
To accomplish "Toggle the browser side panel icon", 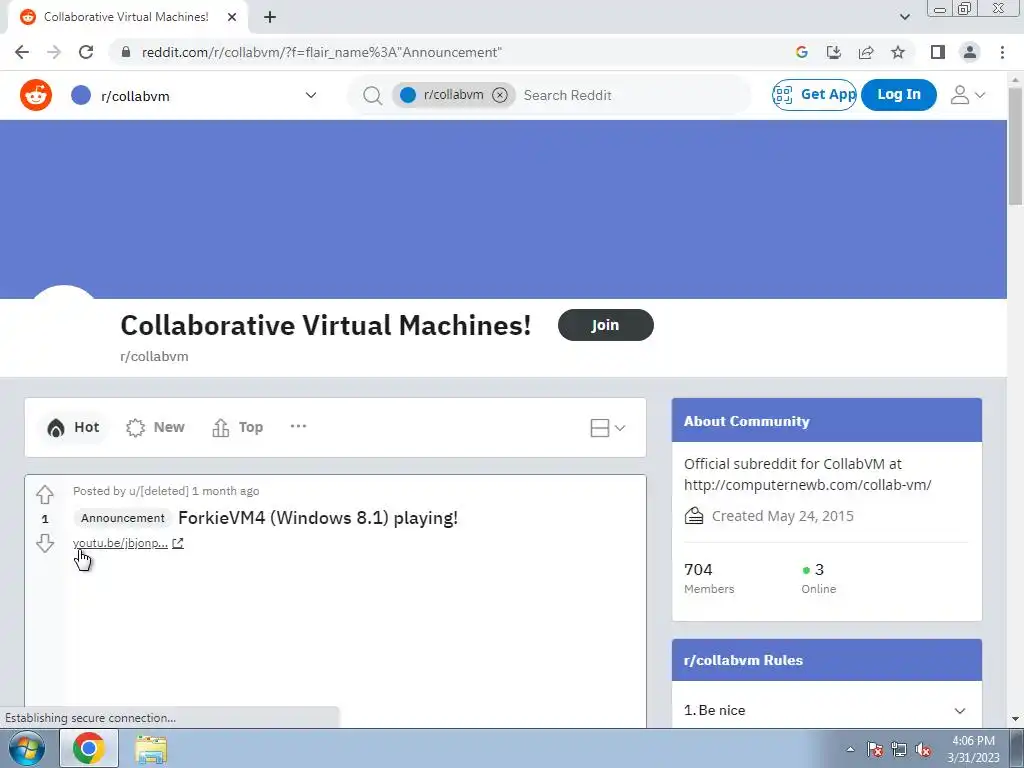I will (x=938, y=52).
